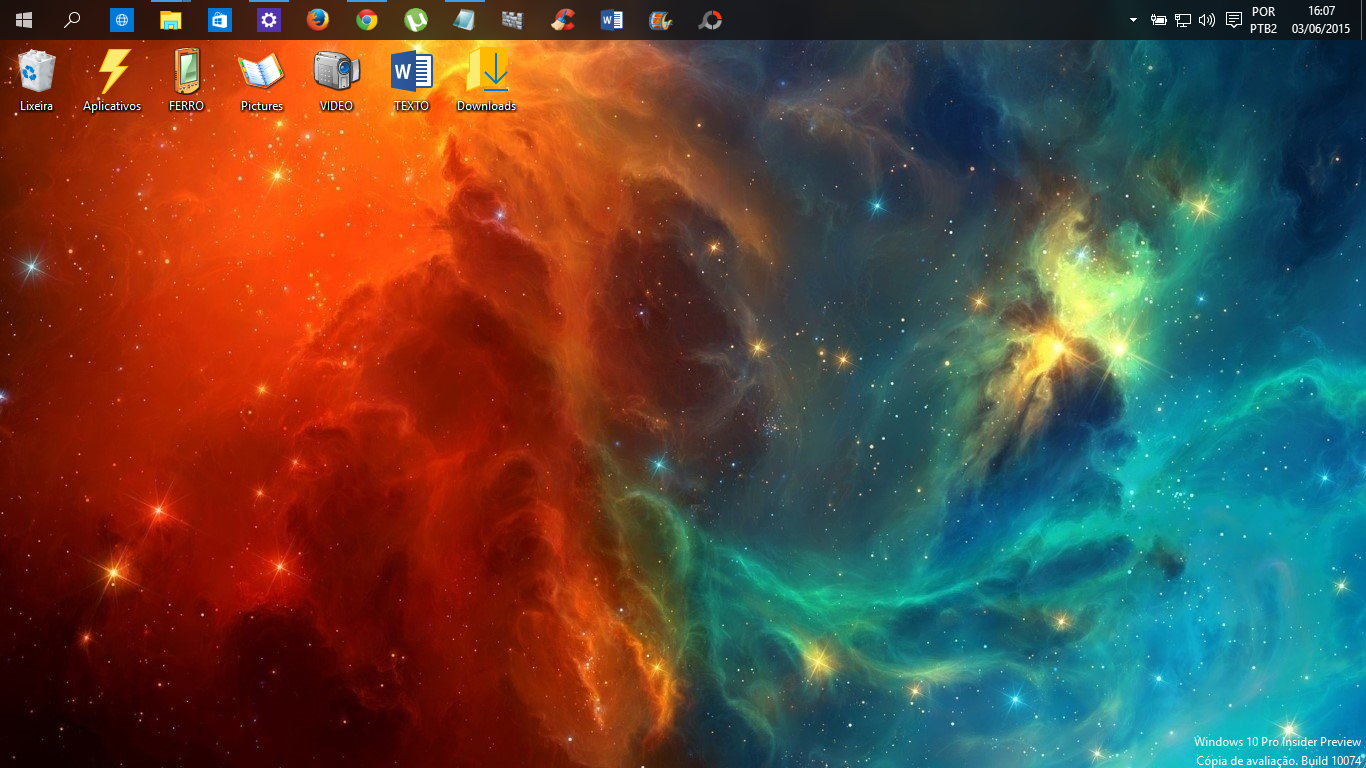This screenshot has height=768, width=1366.
Task: Open the brick wall firewall icon
Action: 513,20
